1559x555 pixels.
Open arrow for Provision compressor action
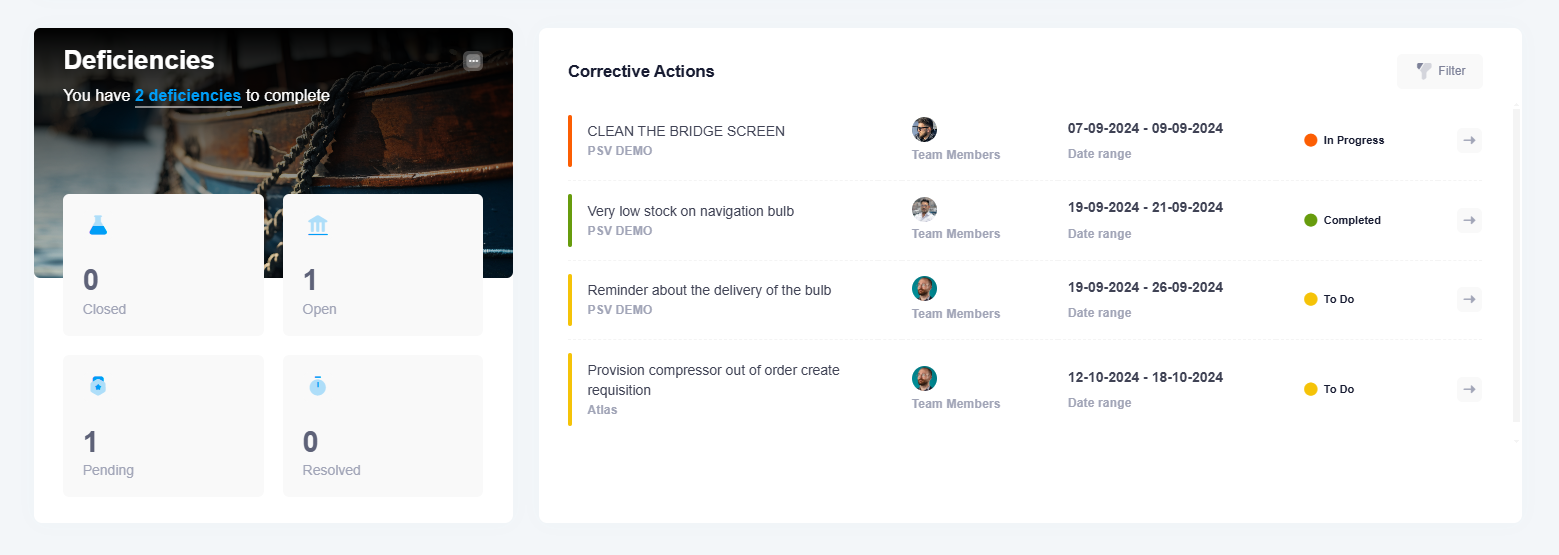(1469, 389)
